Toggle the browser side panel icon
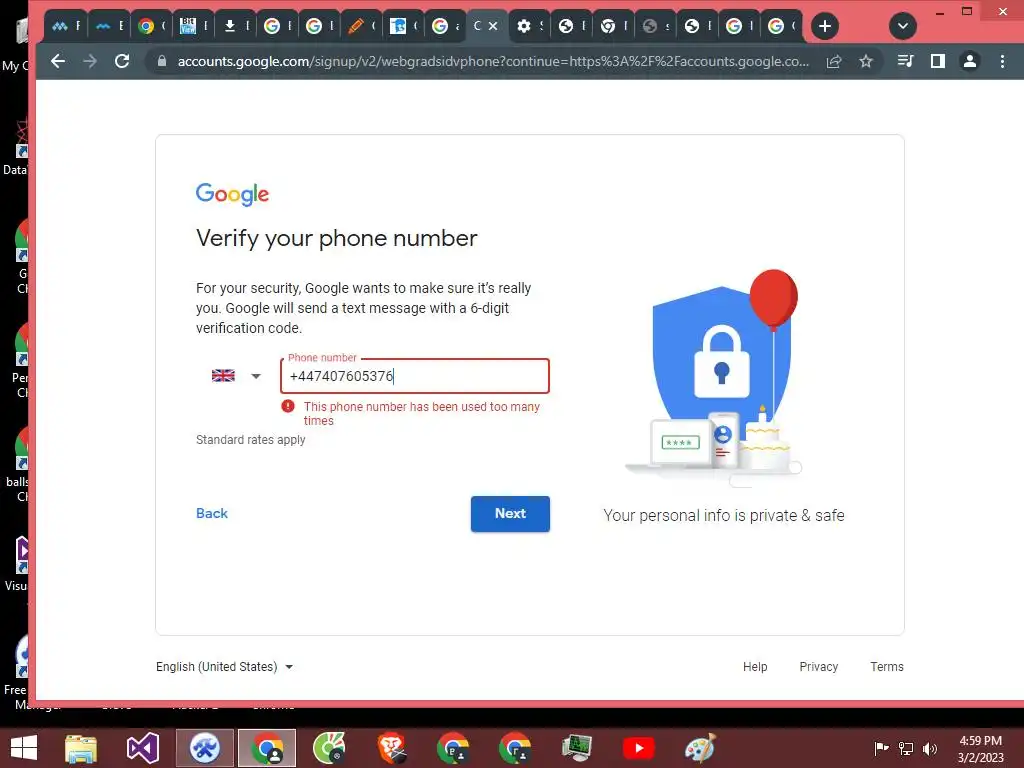1024x768 pixels. (x=938, y=61)
